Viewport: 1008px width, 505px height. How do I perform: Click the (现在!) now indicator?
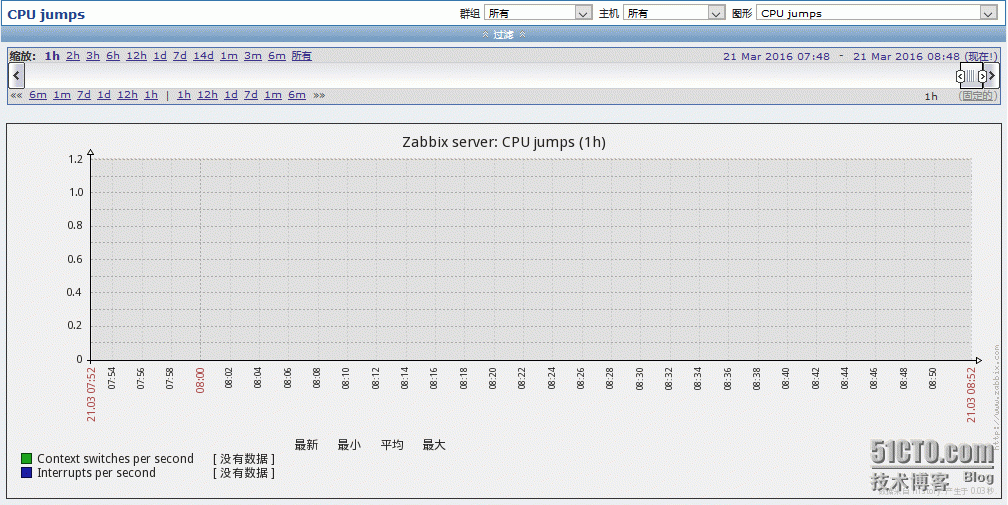pyautogui.click(x=981, y=57)
